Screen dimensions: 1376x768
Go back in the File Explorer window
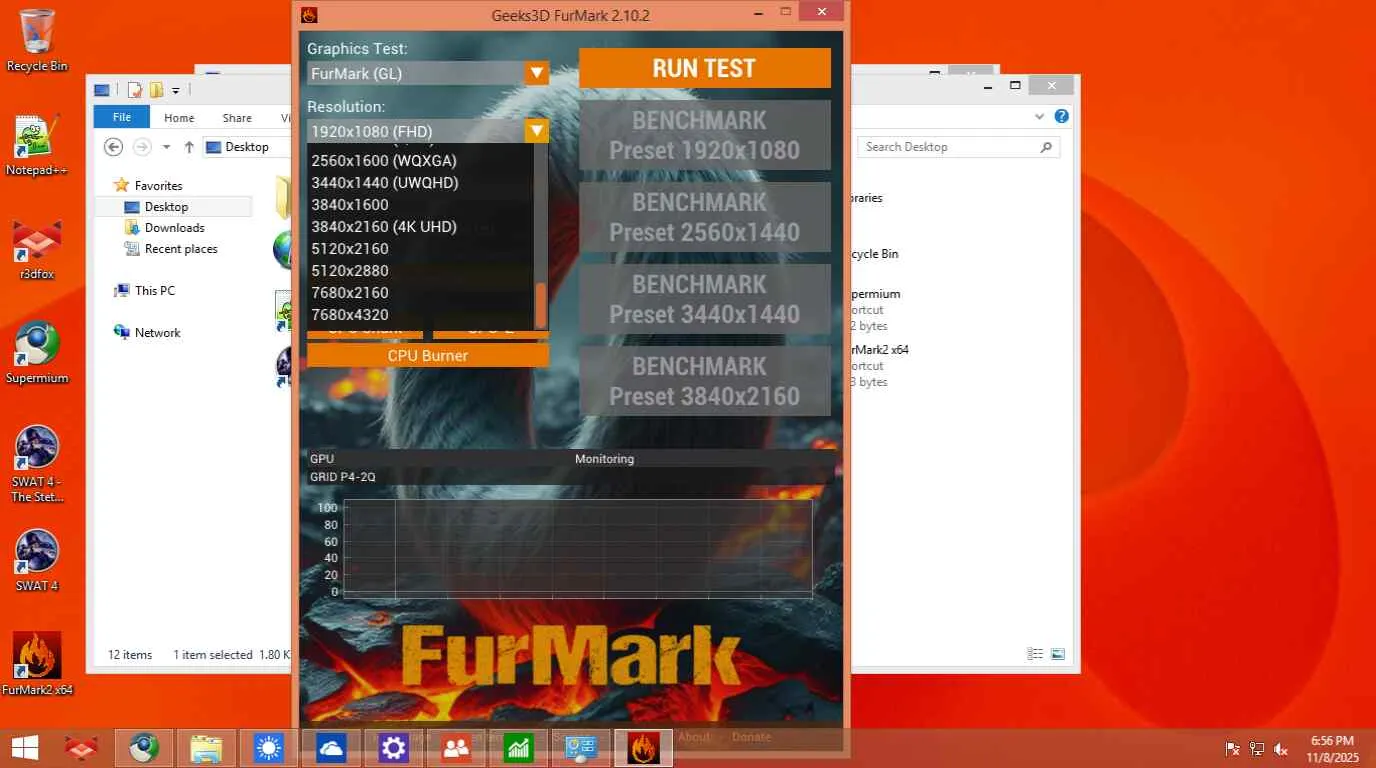click(x=114, y=147)
